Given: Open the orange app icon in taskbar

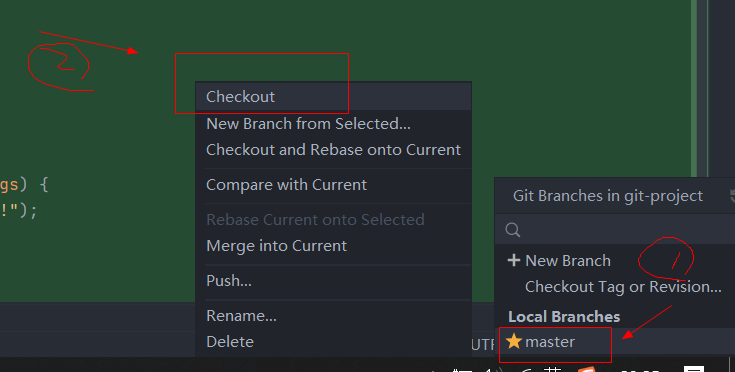Looking at the screenshot, I should [x=586, y=369].
